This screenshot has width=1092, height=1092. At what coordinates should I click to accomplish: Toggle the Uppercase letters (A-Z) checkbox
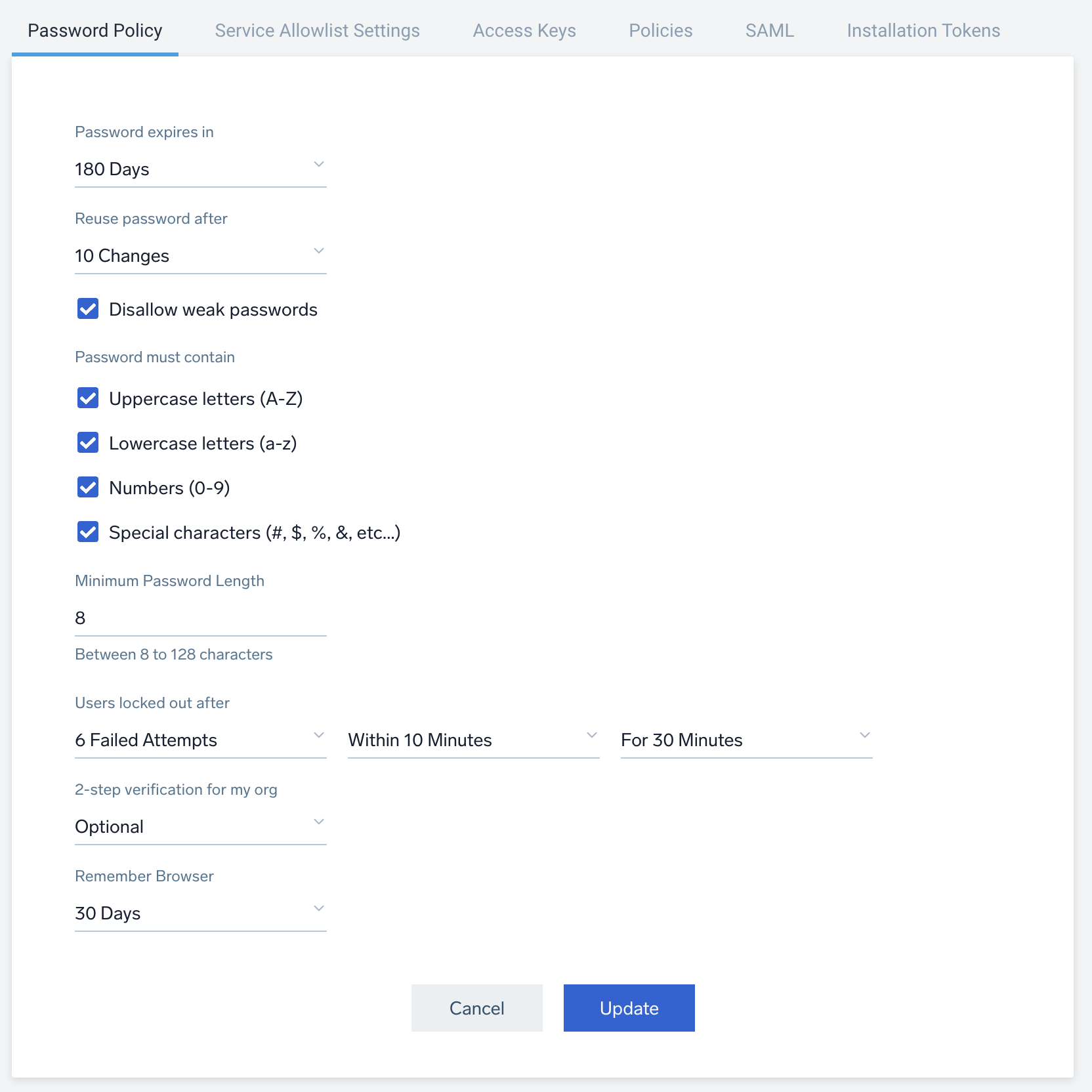point(88,398)
